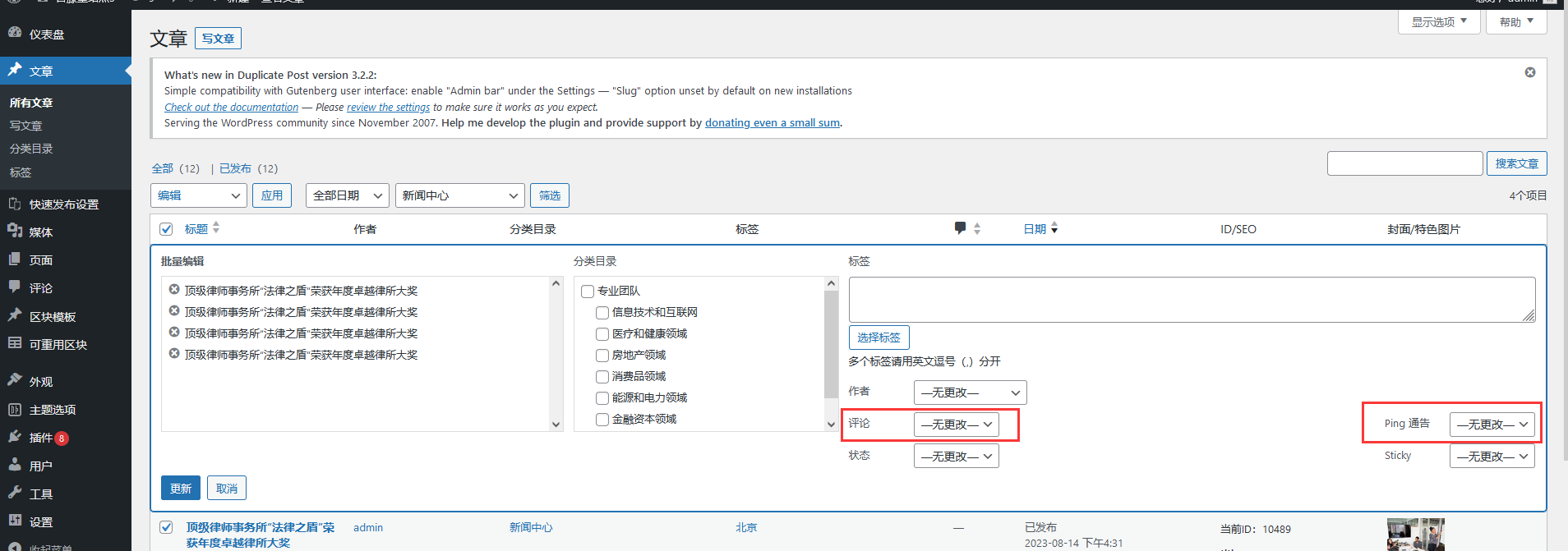The width and height of the screenshot is (1568, 551).
Task: Check the 金融资本领域 category
Action: point(602,420)
